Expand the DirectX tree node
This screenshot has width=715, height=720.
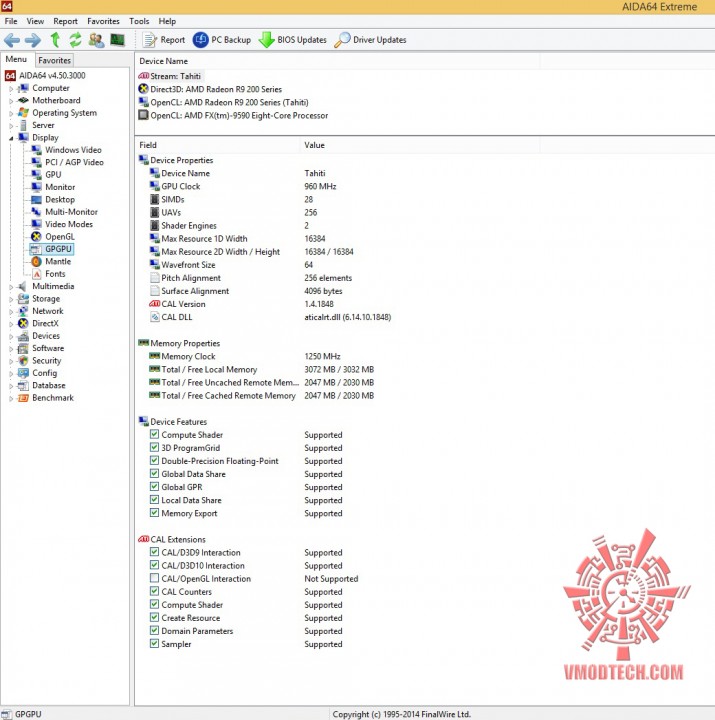[11, 324]
